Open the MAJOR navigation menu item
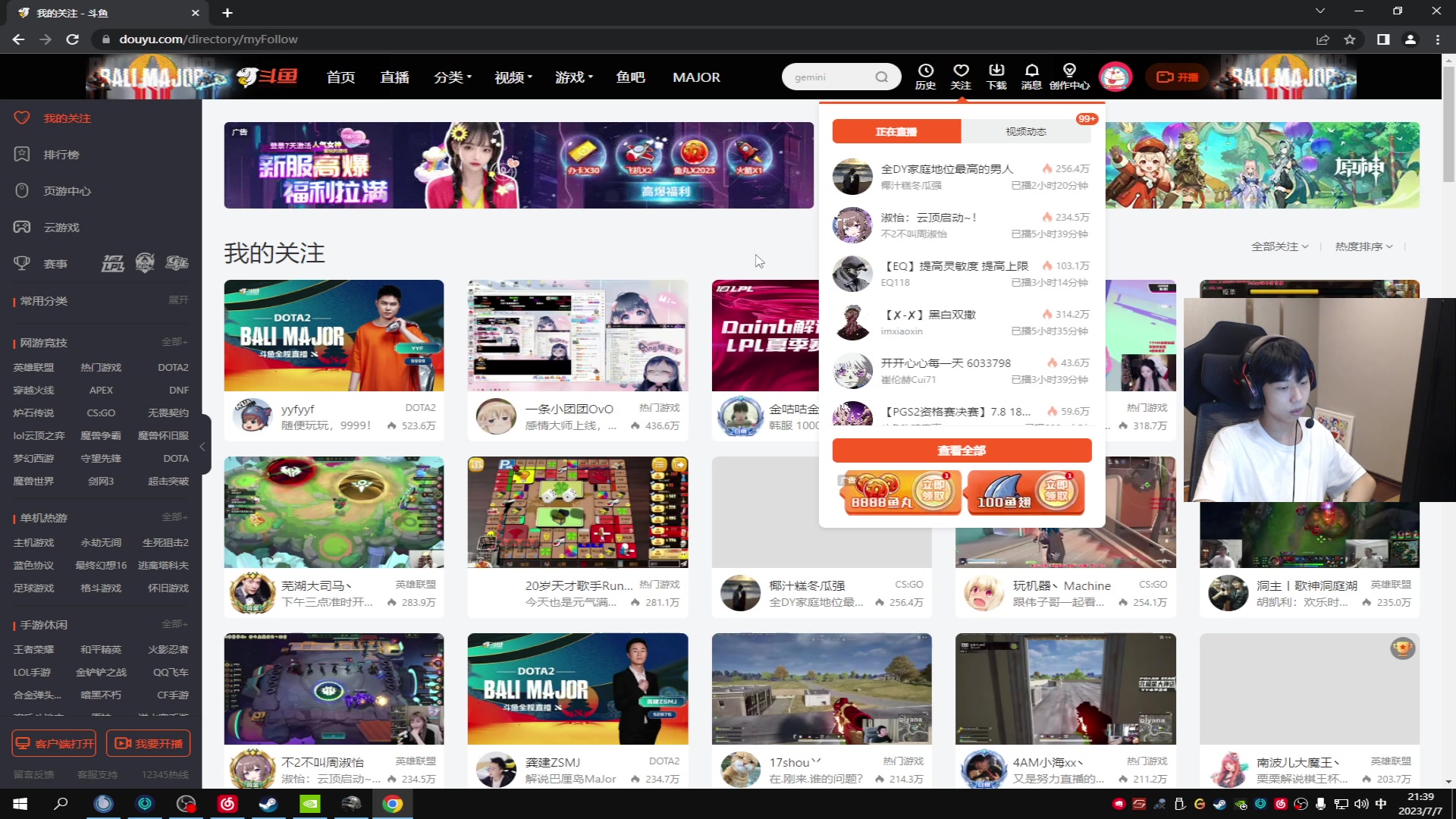The width and height of the screenshot is (1456, 819). [696, 77]
